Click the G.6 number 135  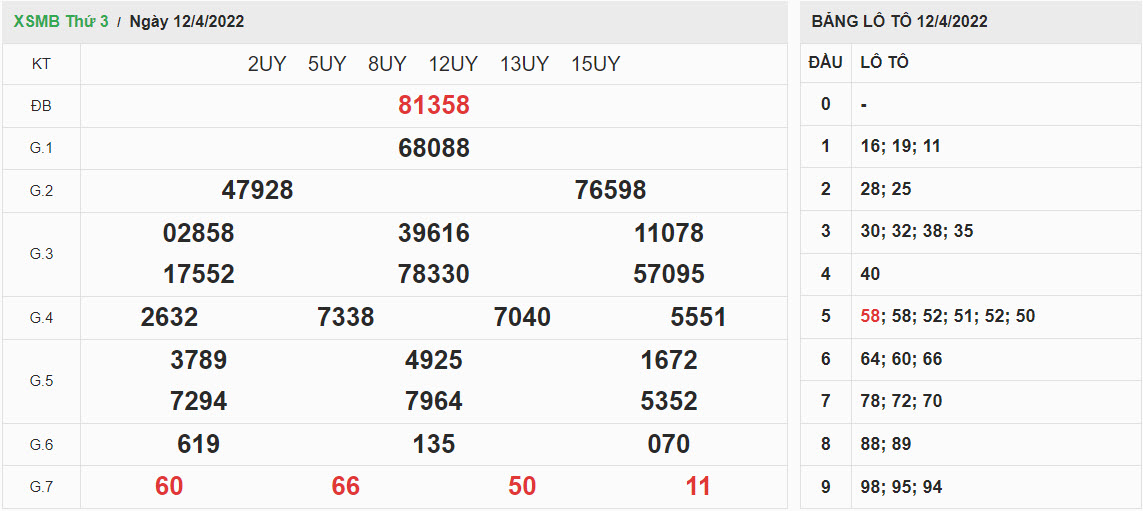pos(433,444)
